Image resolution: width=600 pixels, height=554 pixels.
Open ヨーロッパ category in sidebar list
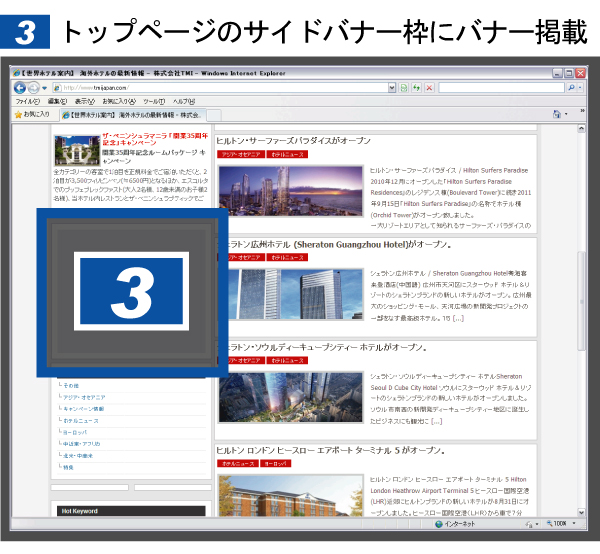(x=75, y=432)
